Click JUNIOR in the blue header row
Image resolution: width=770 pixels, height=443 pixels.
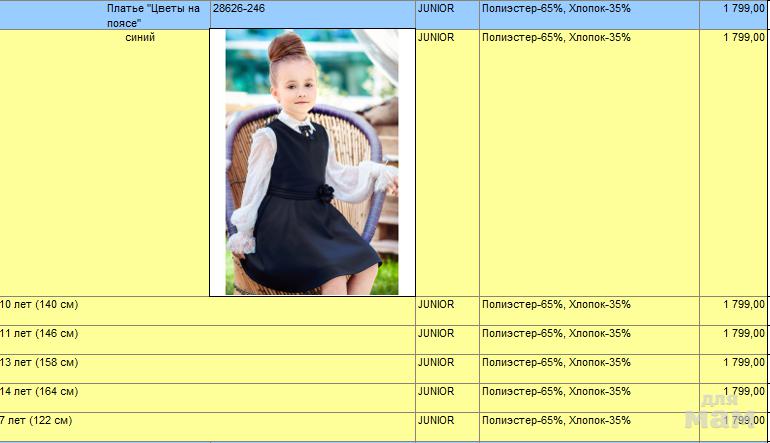436,8
